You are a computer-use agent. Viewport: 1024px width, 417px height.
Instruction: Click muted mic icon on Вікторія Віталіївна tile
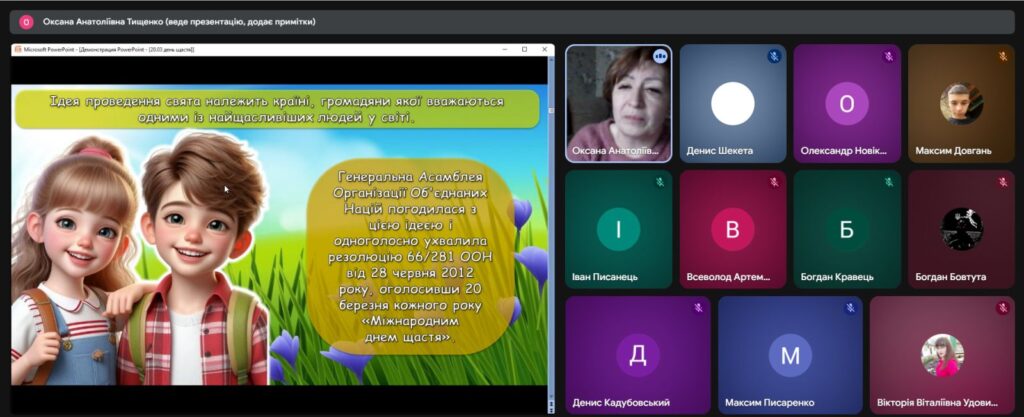pos(1002,309)
